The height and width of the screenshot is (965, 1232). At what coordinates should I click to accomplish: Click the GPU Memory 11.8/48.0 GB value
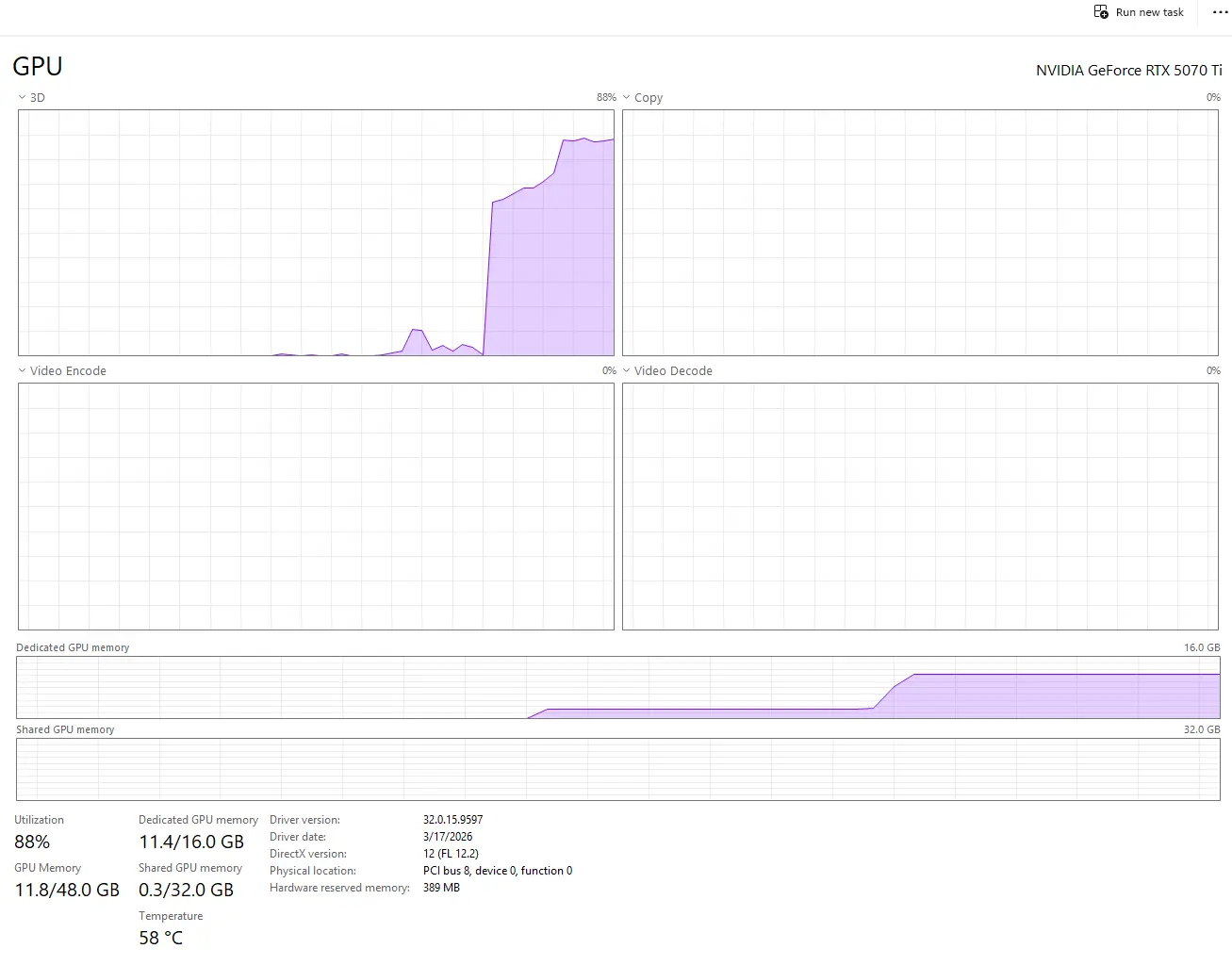tap(67, 890)
